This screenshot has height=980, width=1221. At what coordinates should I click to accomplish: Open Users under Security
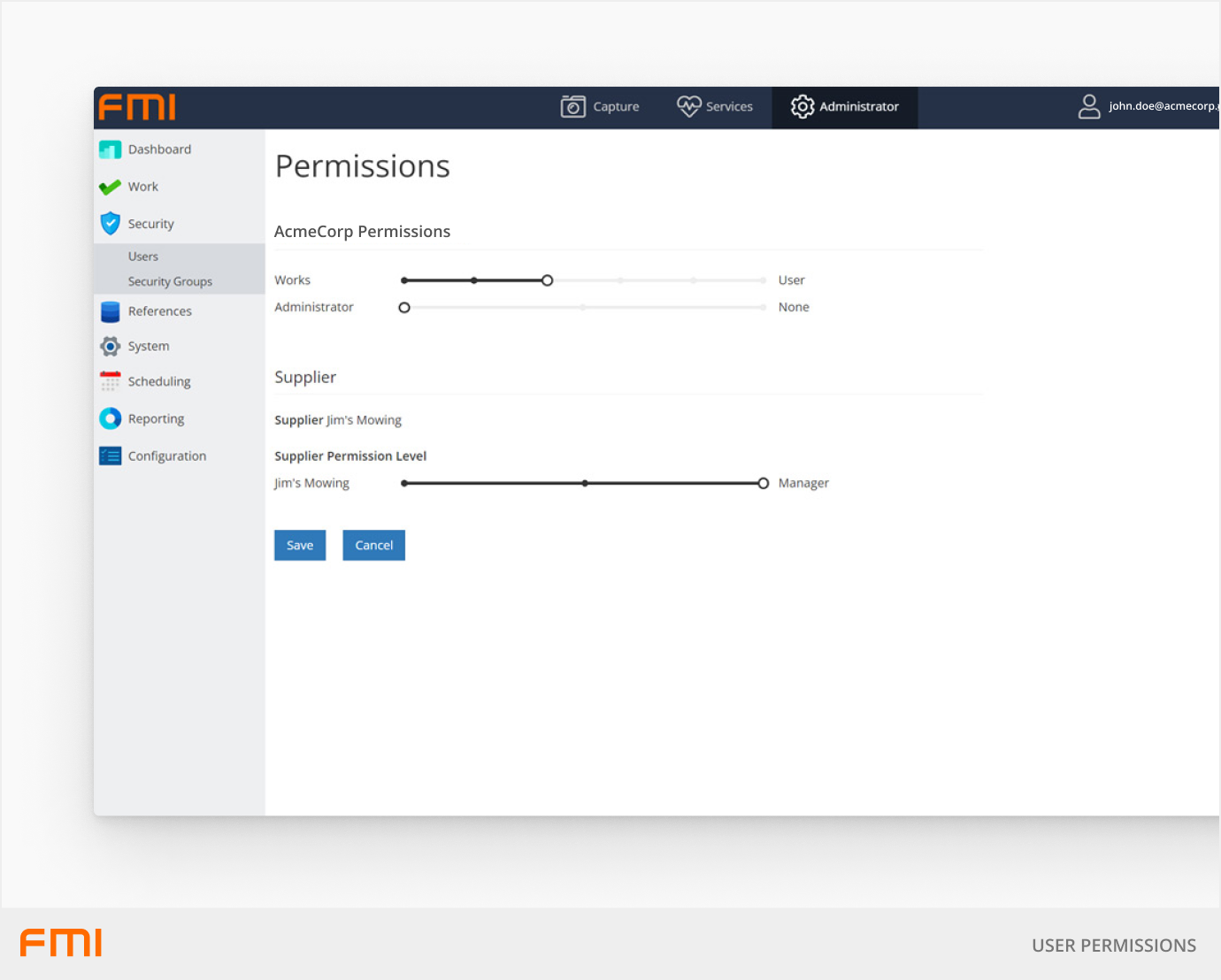click(143, 256)
